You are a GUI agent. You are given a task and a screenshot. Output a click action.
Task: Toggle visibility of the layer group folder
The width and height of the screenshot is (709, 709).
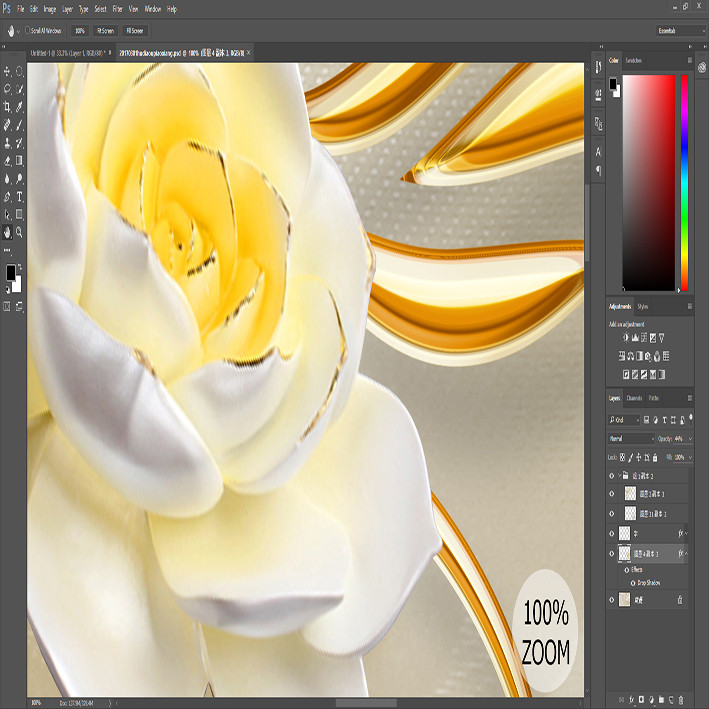click(x=612, y=476)
